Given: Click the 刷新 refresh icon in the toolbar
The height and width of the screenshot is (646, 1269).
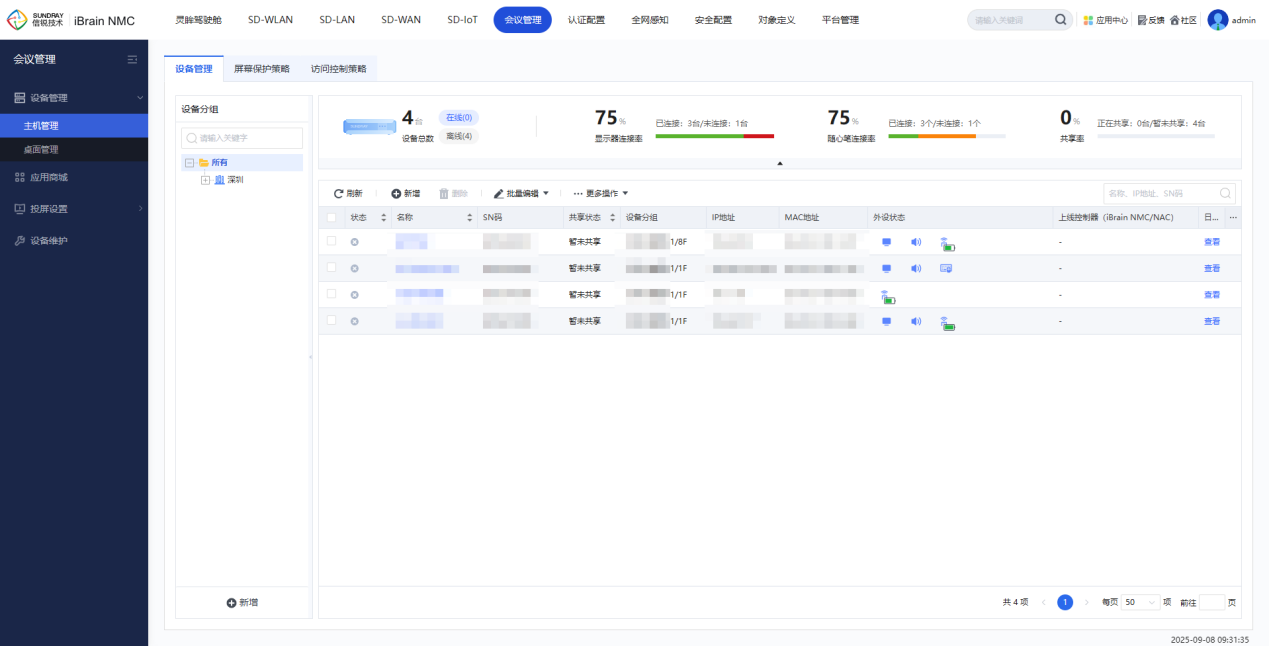Looking at the screenshot, I should coord(339,193).
